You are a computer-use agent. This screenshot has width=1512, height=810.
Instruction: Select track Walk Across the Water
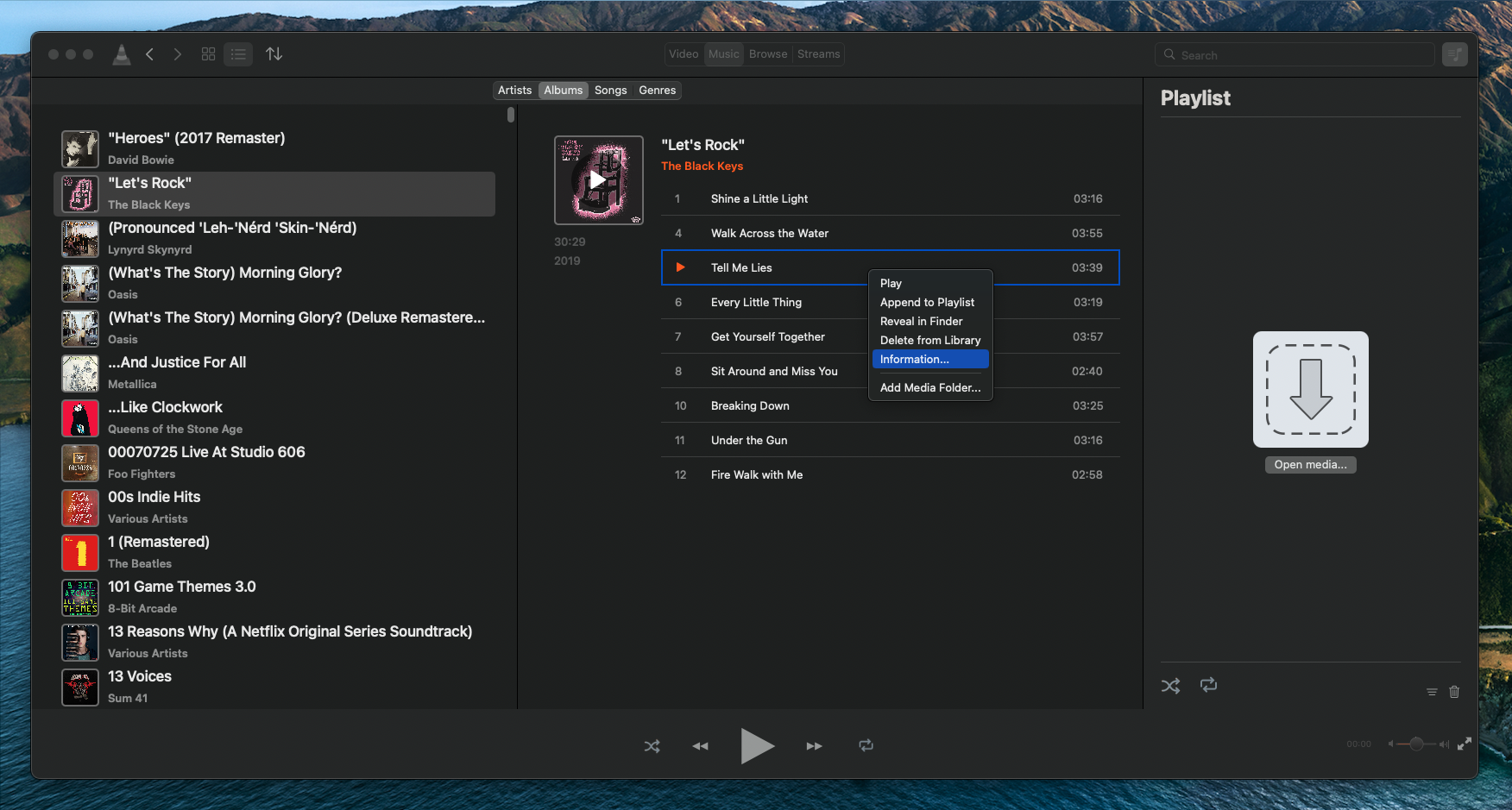[891, 233]
